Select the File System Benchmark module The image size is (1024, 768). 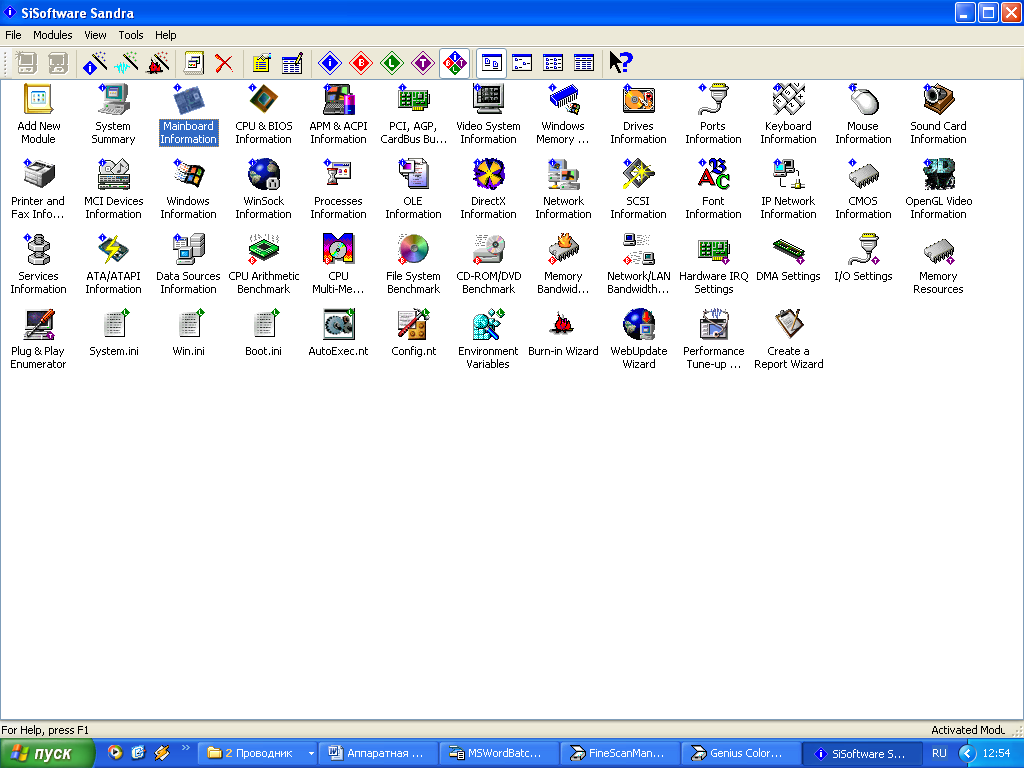[413, 264]
